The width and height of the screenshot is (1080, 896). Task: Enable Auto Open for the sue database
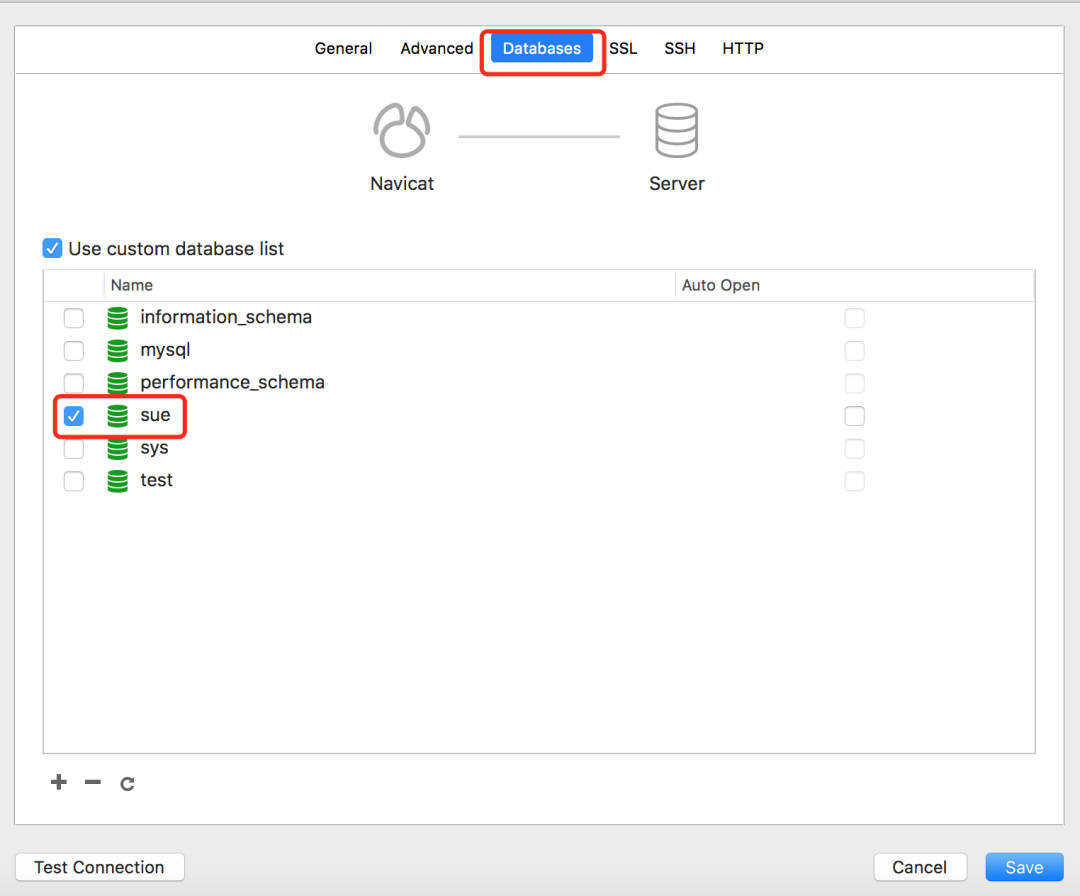855,416
